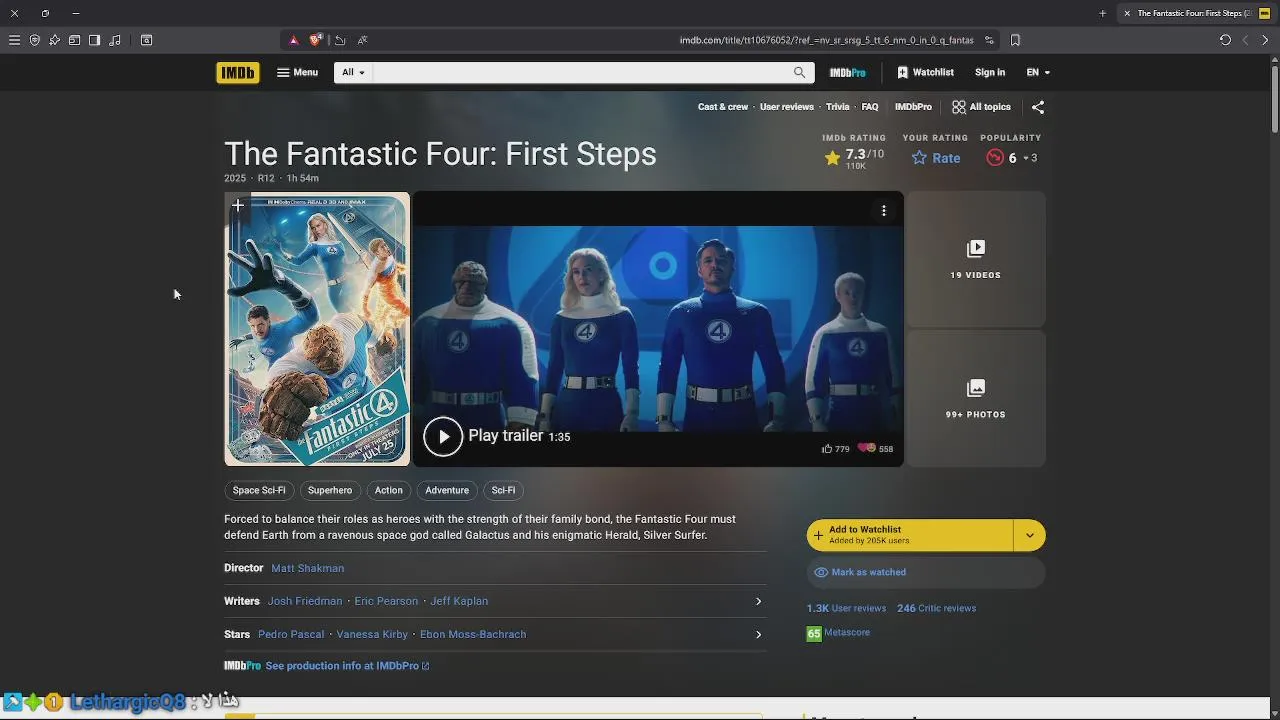Open site settings icon beside the URL
Viewport: 1280px width, 720px height.
coord(989,40)
